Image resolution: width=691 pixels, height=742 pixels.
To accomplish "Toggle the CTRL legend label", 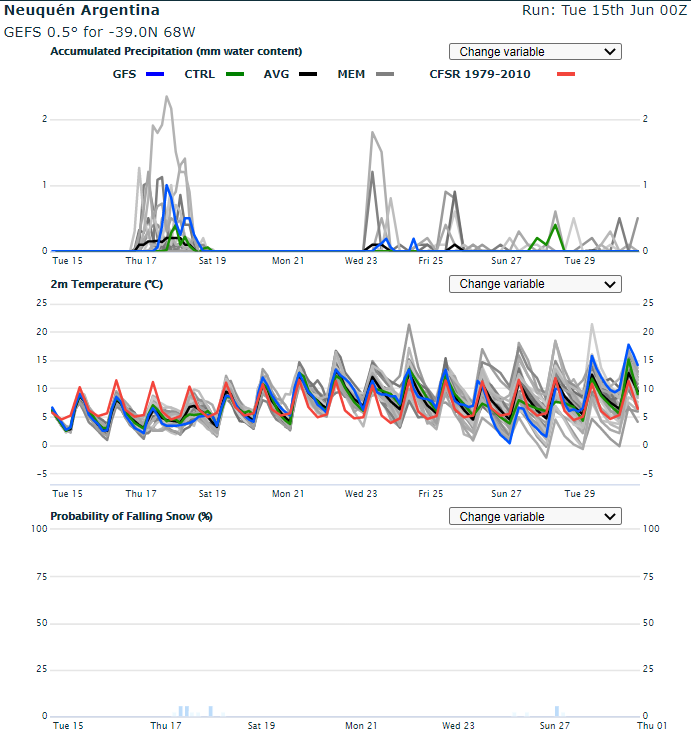I will 199,74.
